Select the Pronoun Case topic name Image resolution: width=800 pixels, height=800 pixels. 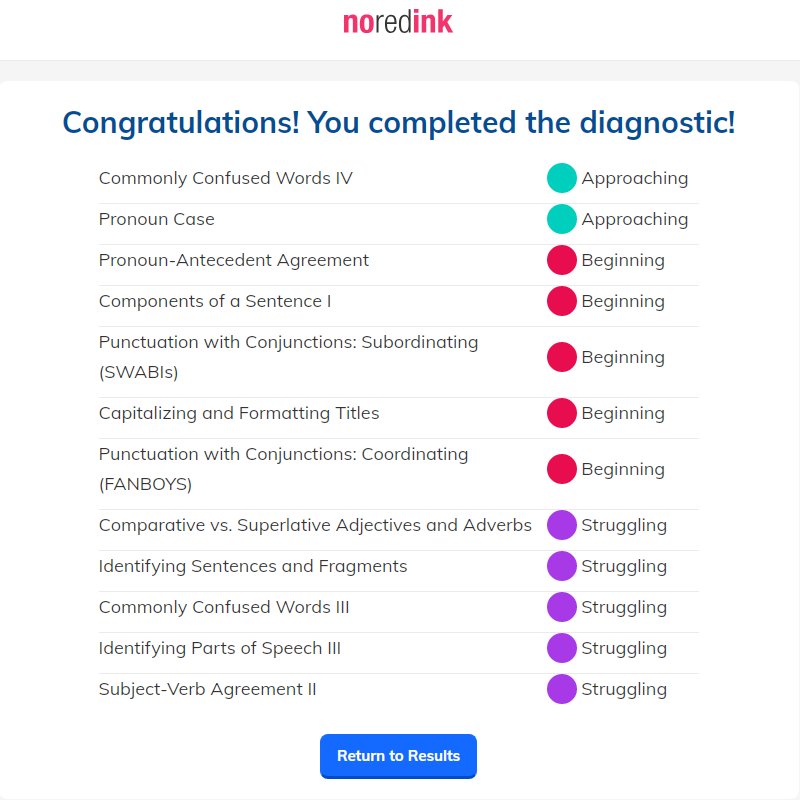(x=157, y=219)
